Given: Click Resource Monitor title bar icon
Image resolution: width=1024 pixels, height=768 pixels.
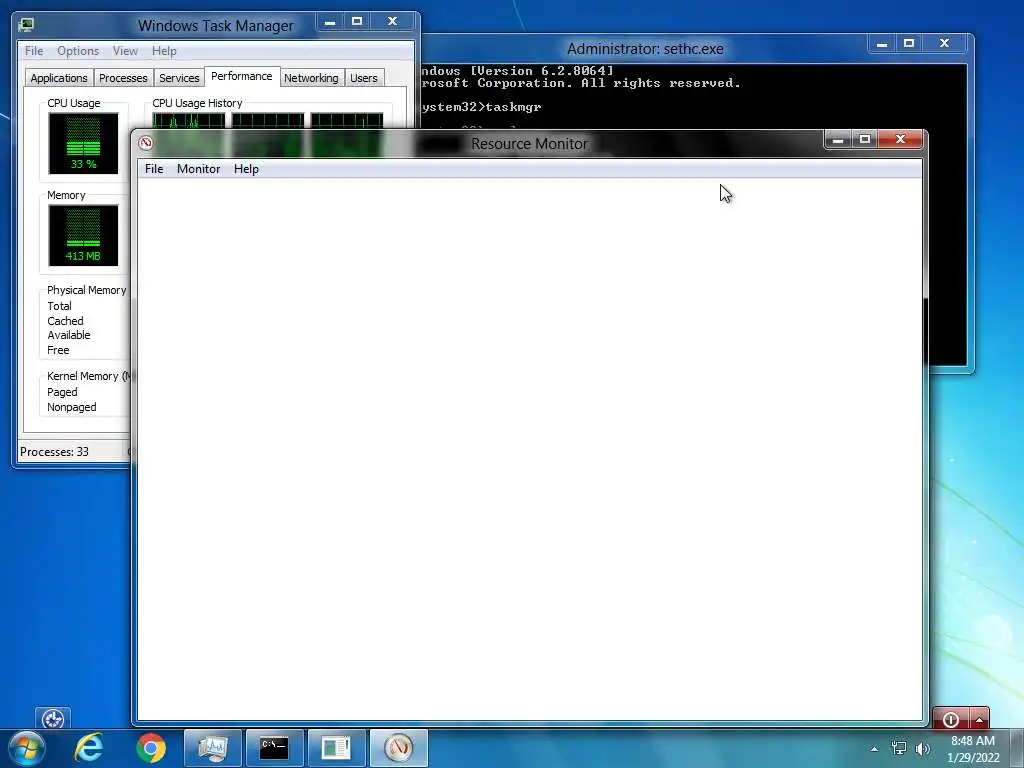Looking at the screenshot, I should point(146,143).
